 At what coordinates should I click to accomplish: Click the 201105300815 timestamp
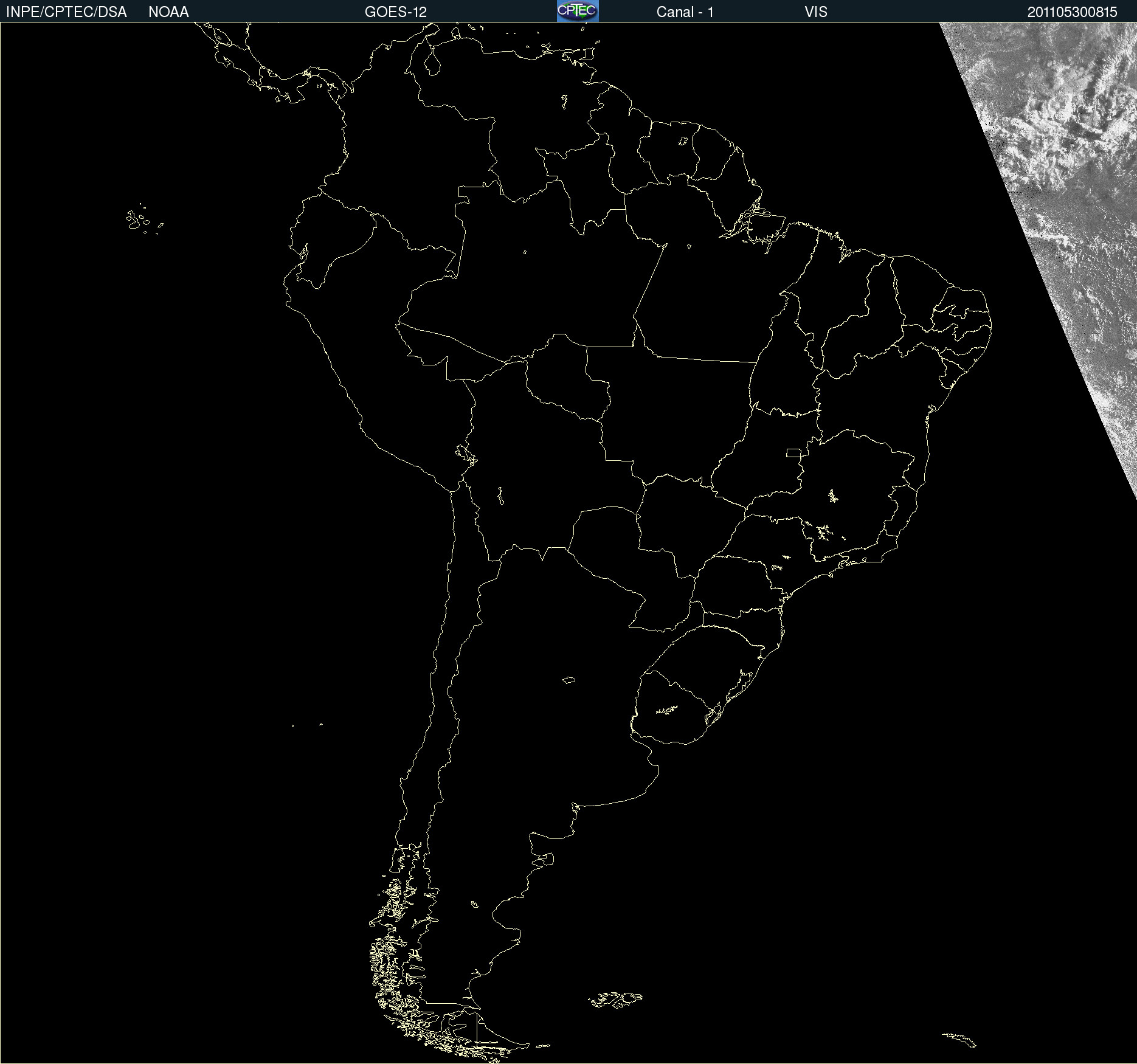(x=1073, y=12)
